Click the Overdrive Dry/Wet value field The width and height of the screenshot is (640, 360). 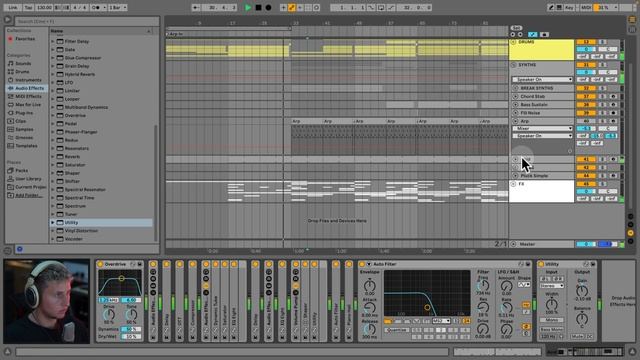tap(131, 337)
